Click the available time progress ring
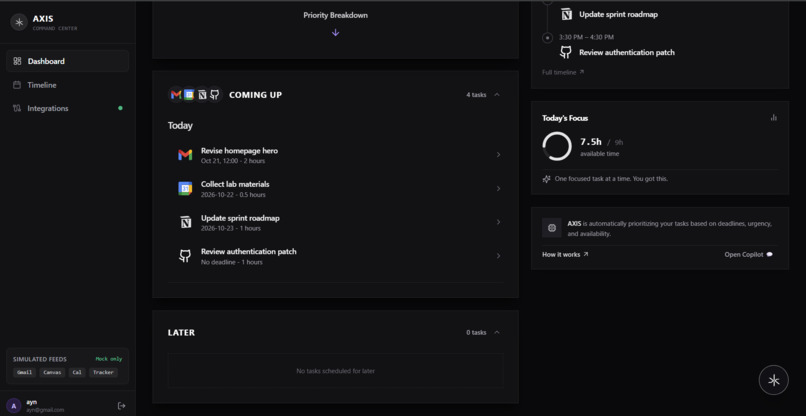The image size is (806, 416). (557, 147)
